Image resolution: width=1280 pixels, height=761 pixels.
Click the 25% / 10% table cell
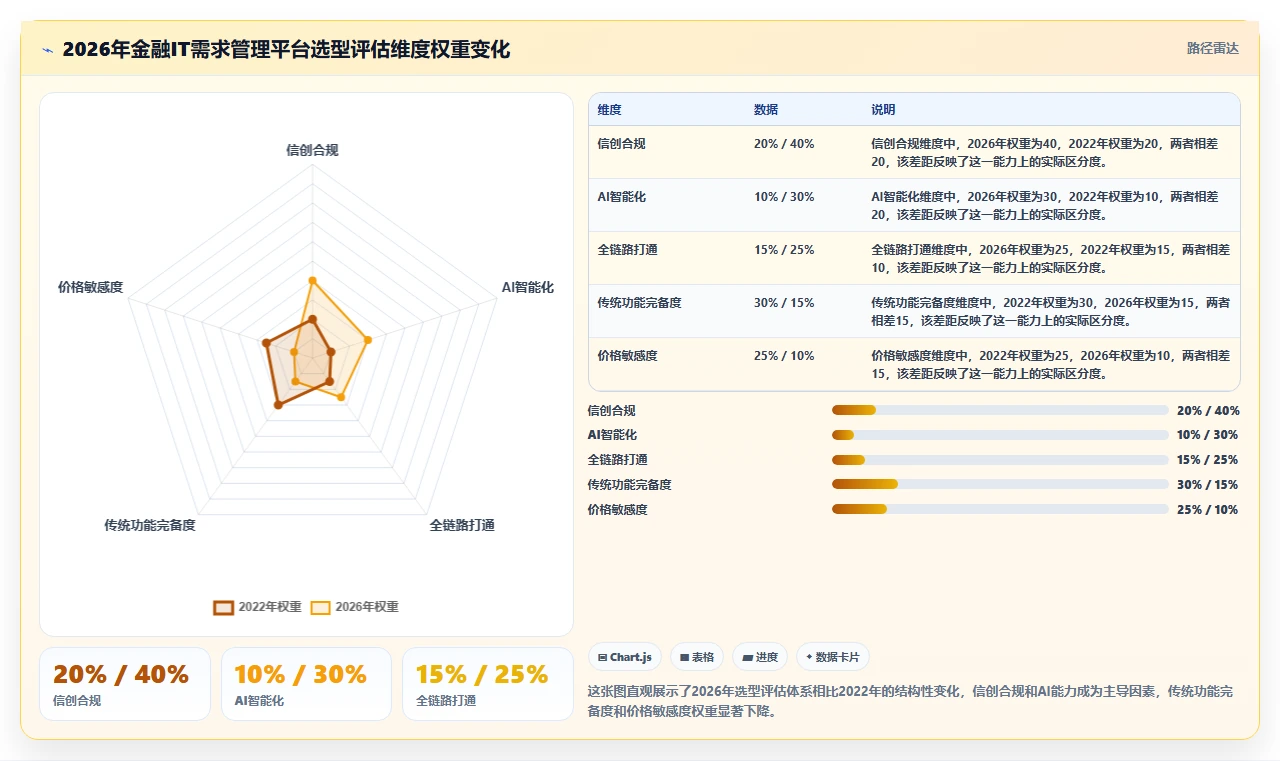coord(784,355)
